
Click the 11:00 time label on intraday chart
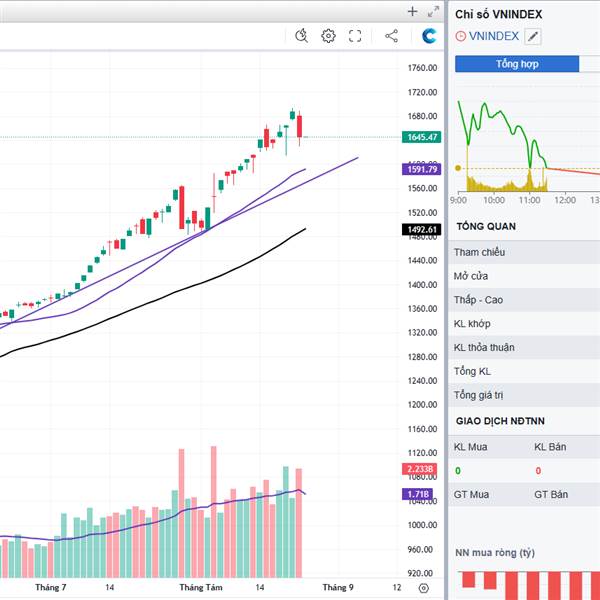tap(529, 200)
